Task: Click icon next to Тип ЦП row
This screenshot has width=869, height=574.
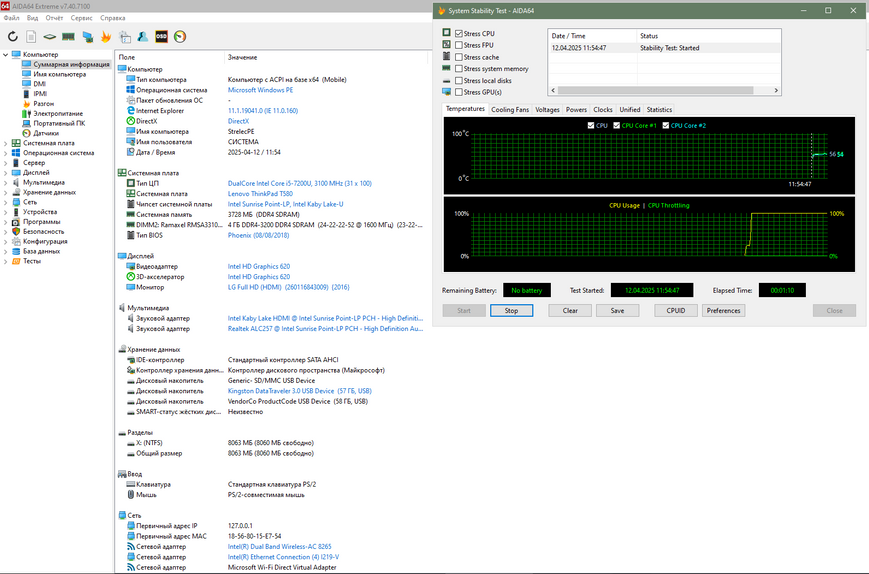Action: point(130,183)
